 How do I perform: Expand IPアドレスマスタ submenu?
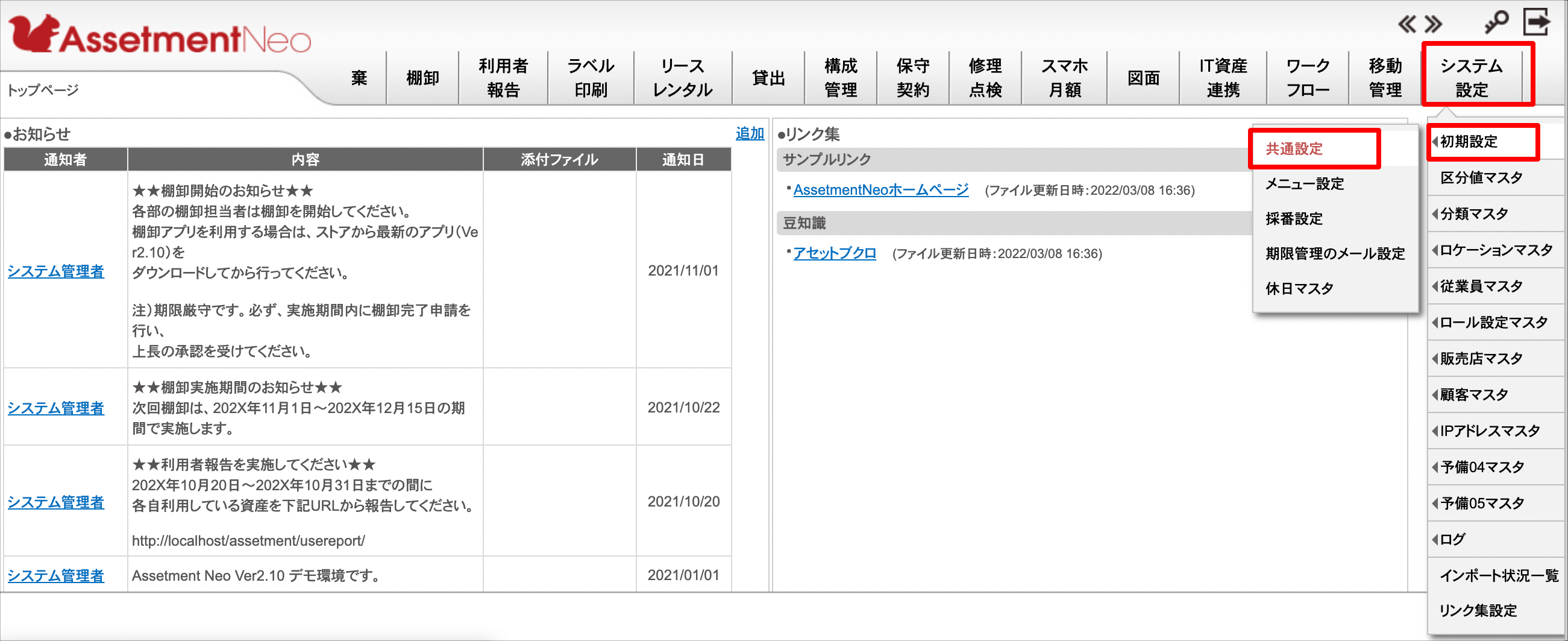(x=1495, y=431)
